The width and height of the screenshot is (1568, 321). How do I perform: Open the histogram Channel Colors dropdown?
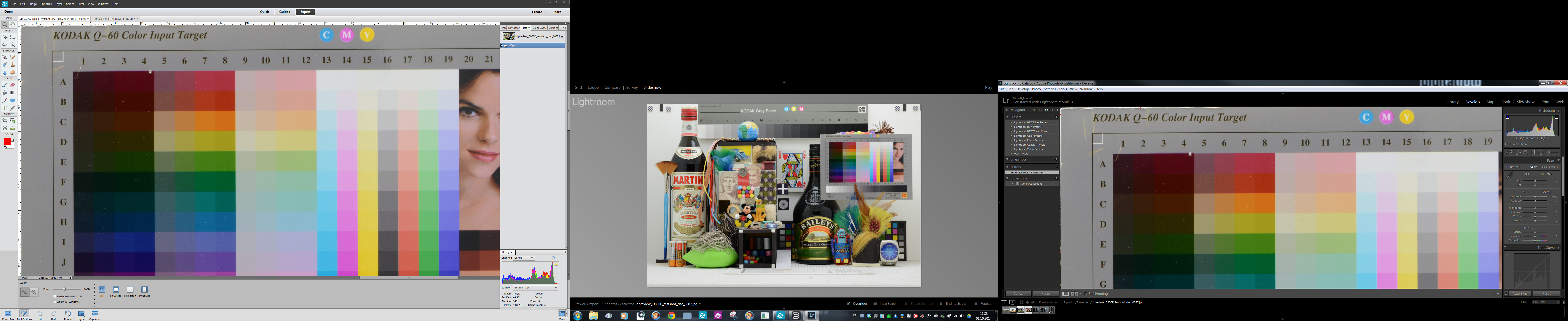click(x=524, y=258)
